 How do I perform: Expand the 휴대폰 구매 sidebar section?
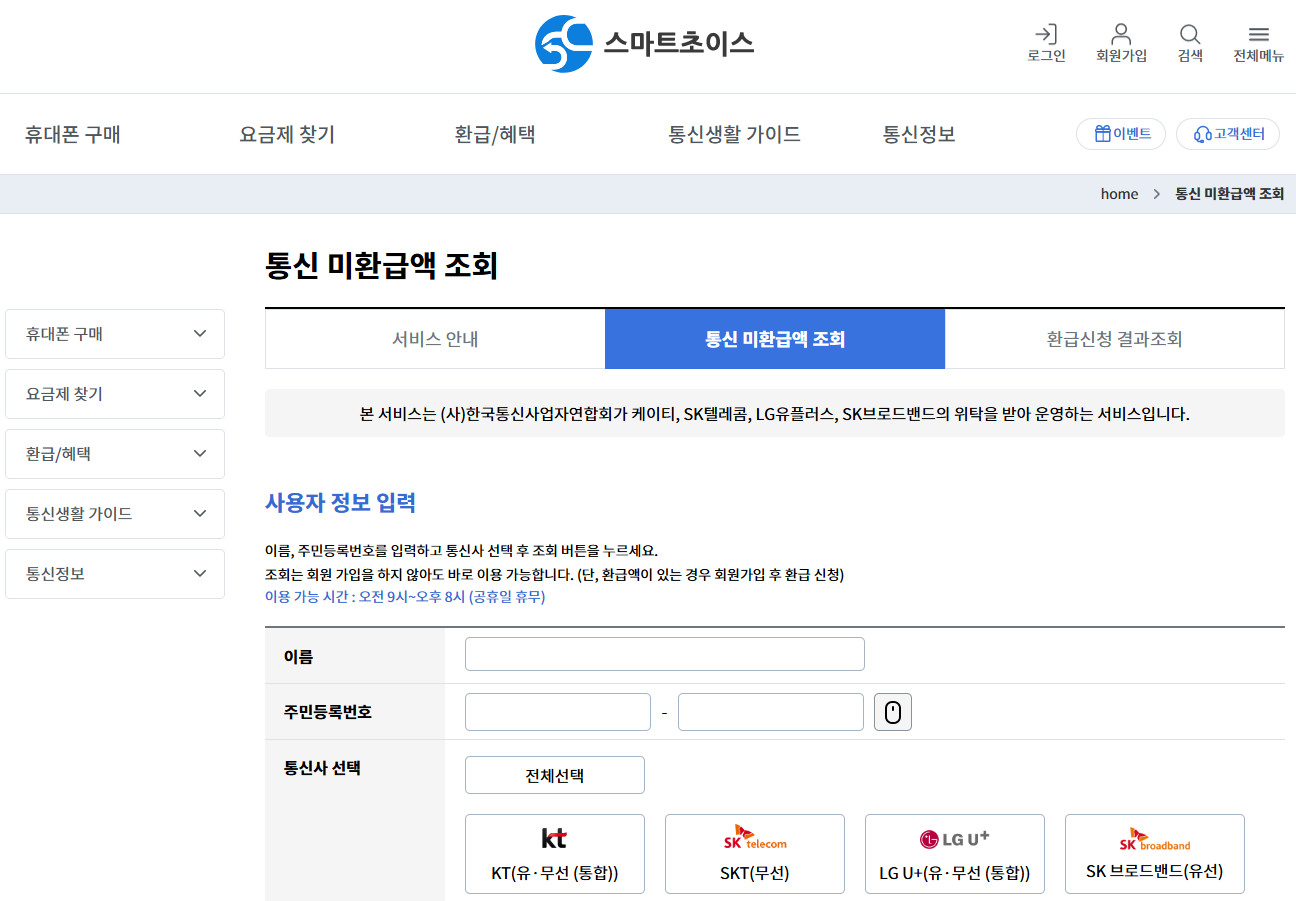tap(114, 333)
